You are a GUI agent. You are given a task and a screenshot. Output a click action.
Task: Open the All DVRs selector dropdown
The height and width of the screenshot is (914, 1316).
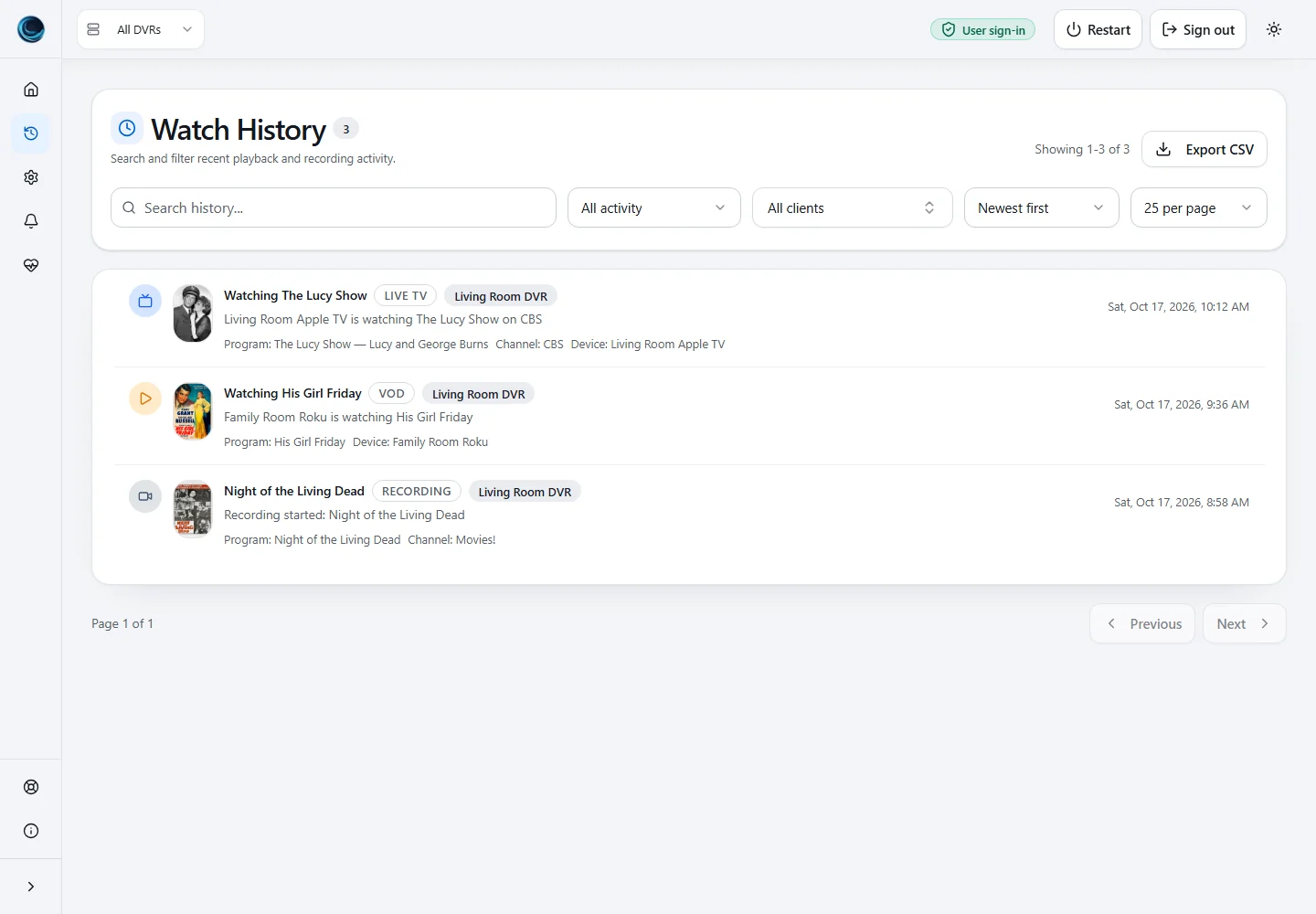[141, 29]
